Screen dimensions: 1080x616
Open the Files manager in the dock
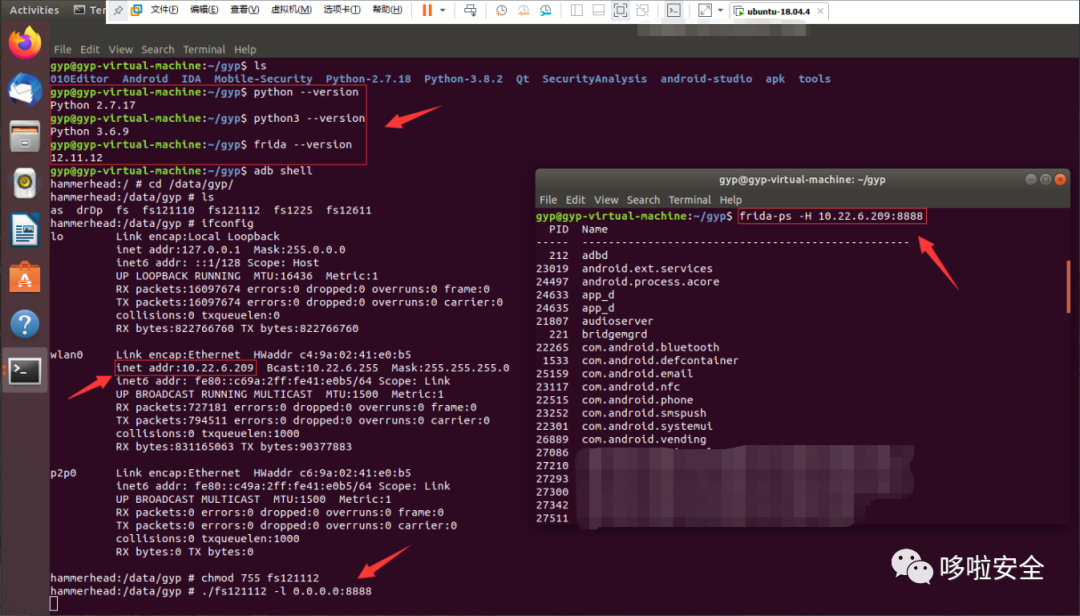click(25, 136)
